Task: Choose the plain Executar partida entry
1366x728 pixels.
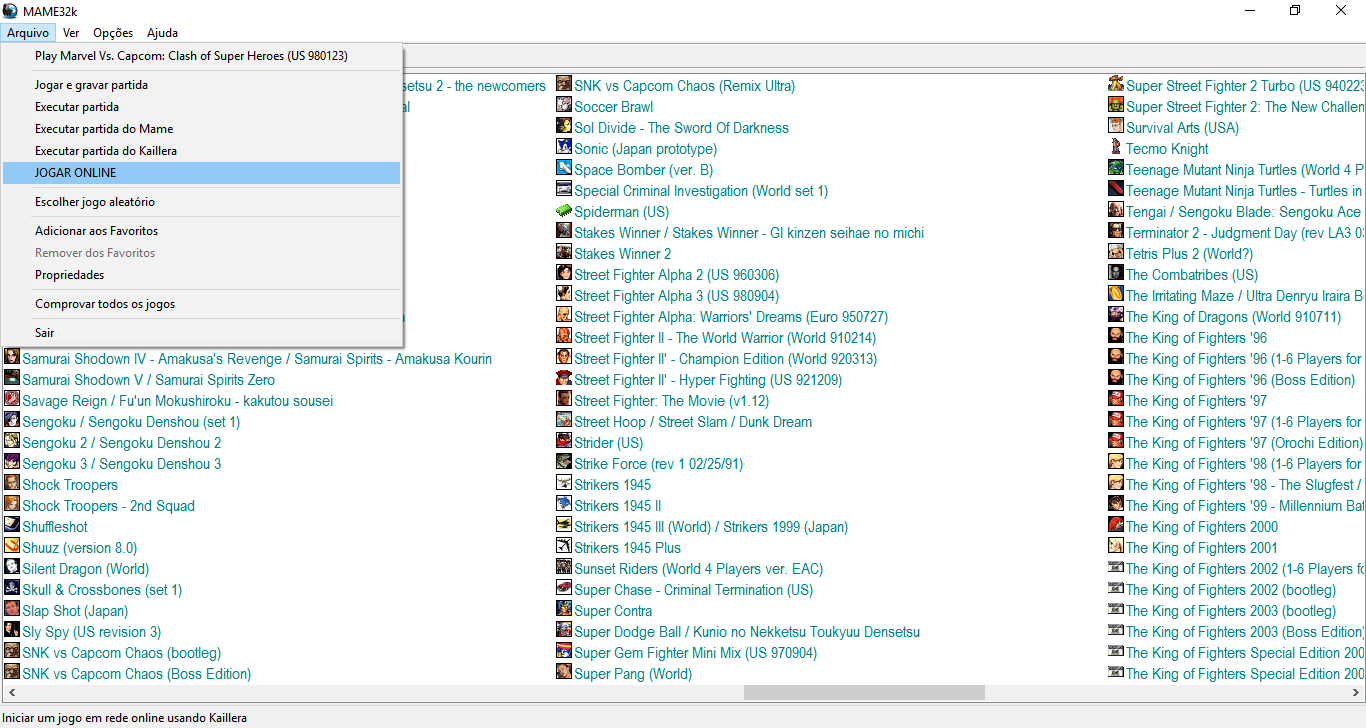Action: (x=202, y=107)
